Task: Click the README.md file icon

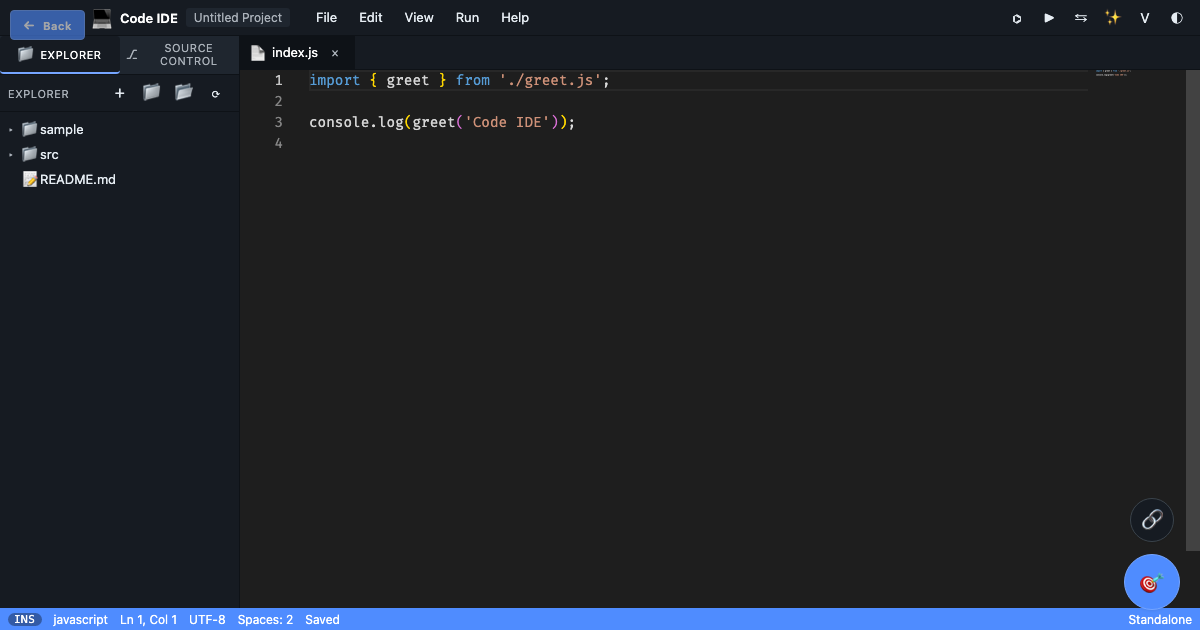Action: pos(30,180)
